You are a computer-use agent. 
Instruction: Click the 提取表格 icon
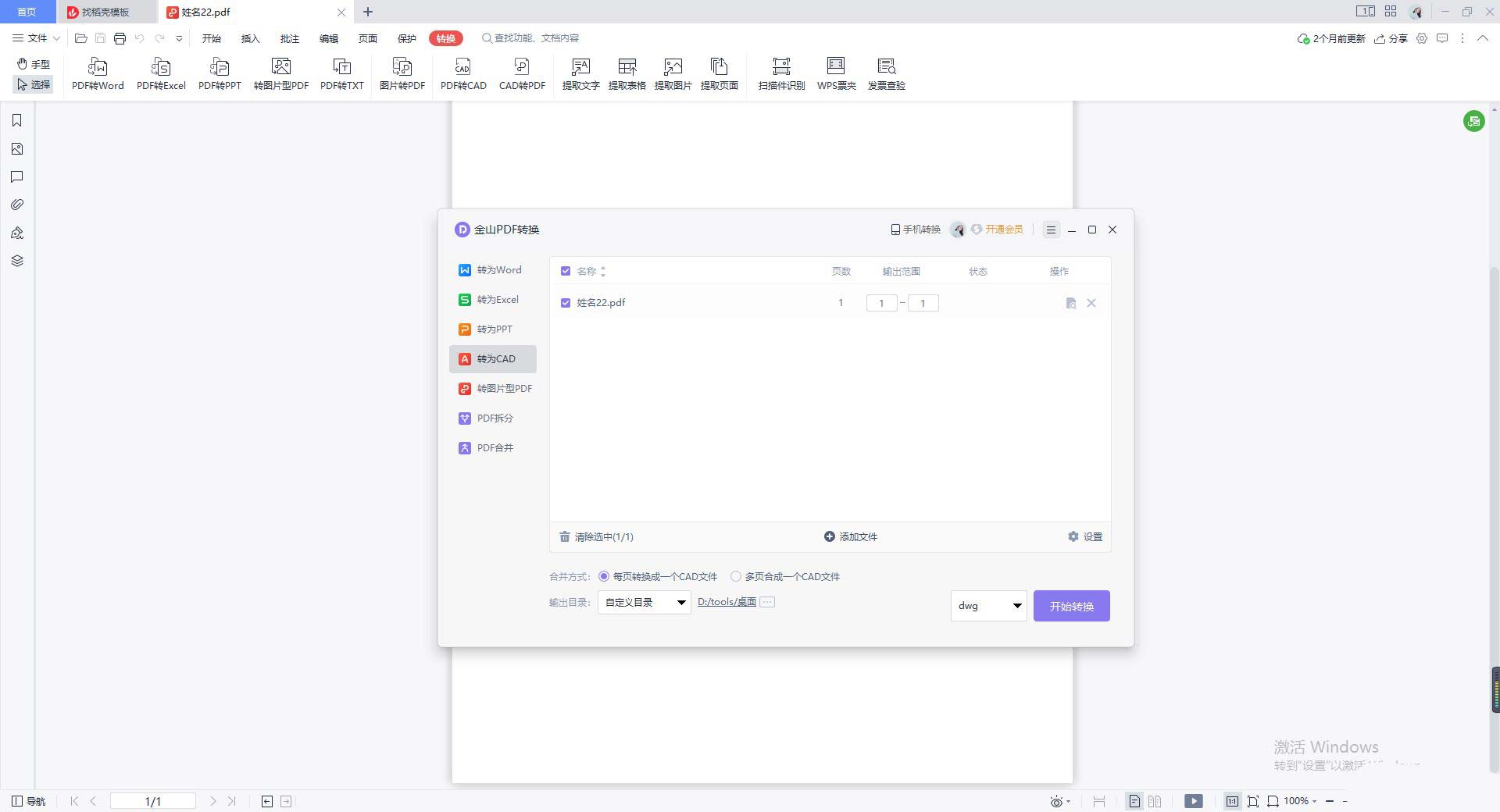coord(627,74)
